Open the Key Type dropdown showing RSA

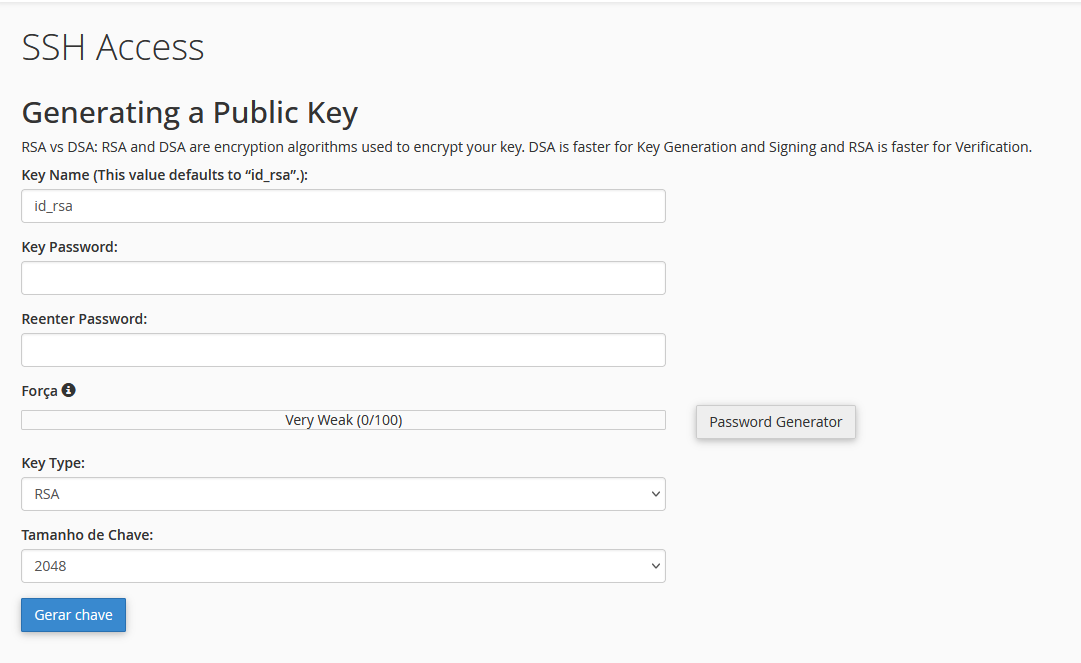pos(343,494)
